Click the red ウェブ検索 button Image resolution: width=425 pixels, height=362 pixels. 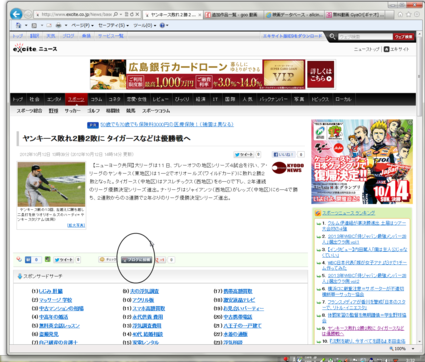403,37
